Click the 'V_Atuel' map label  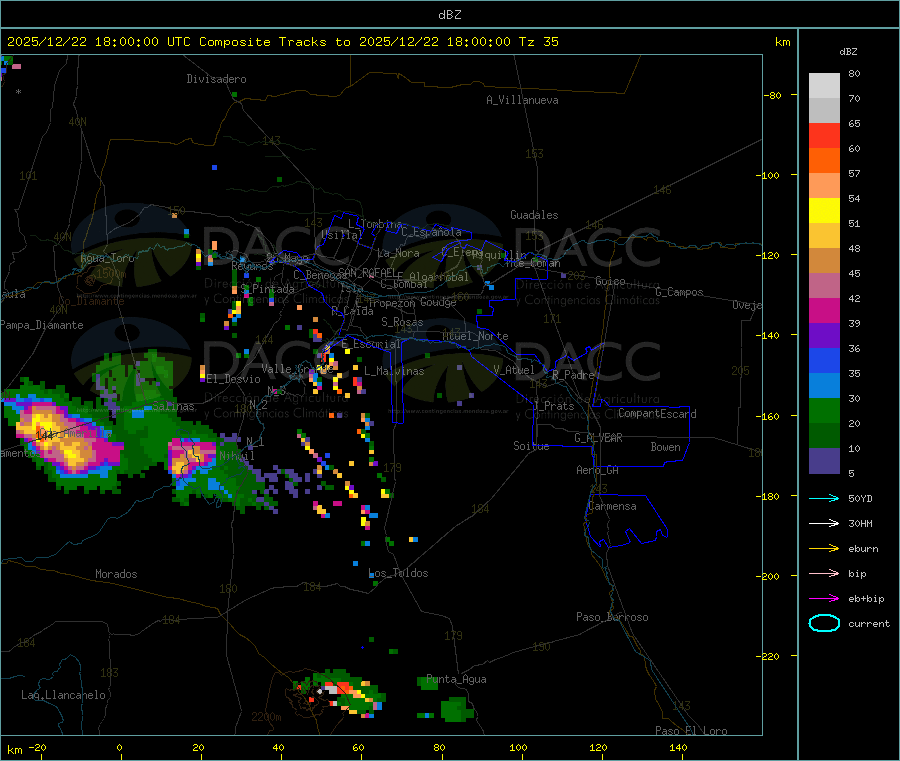(514, 370)
